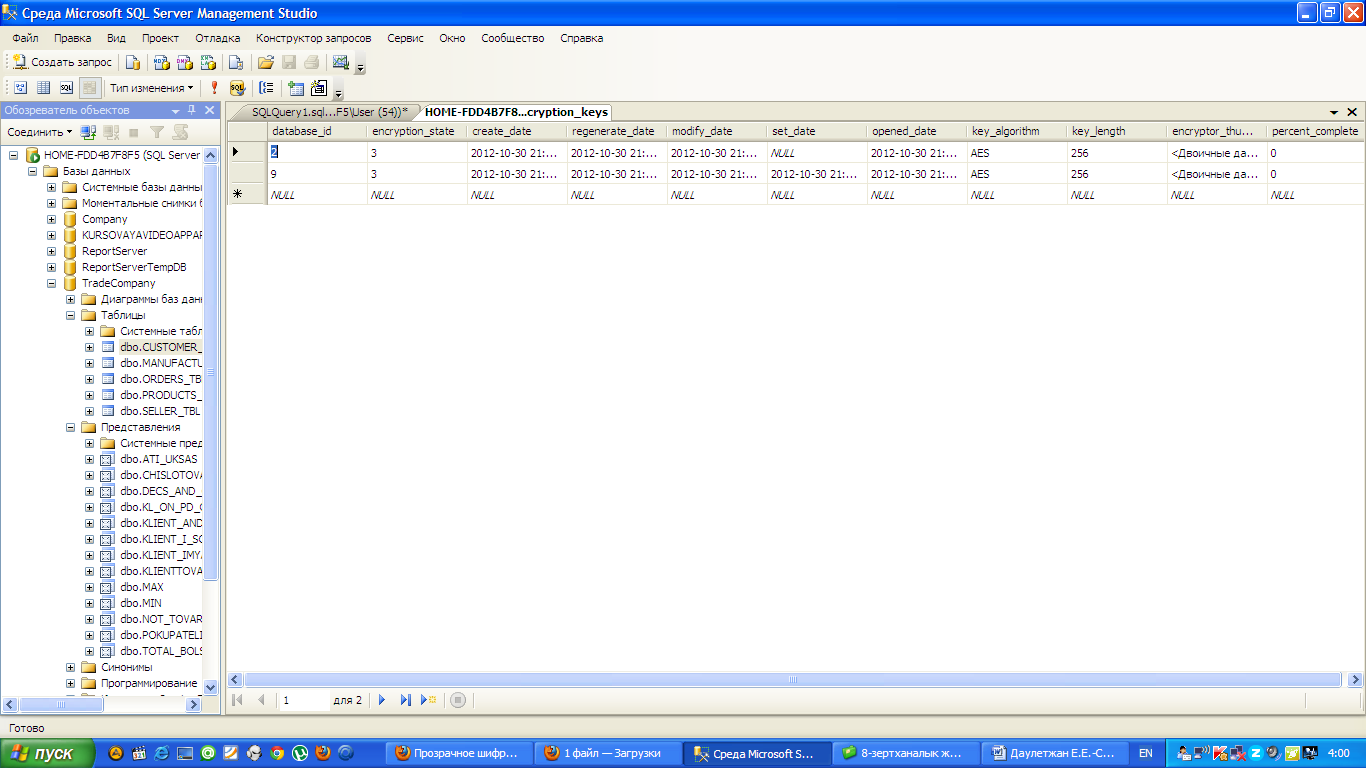Screen dimensions: 1366x768
Task: Select the dbo.MAX view
Action: pos(141,587)
